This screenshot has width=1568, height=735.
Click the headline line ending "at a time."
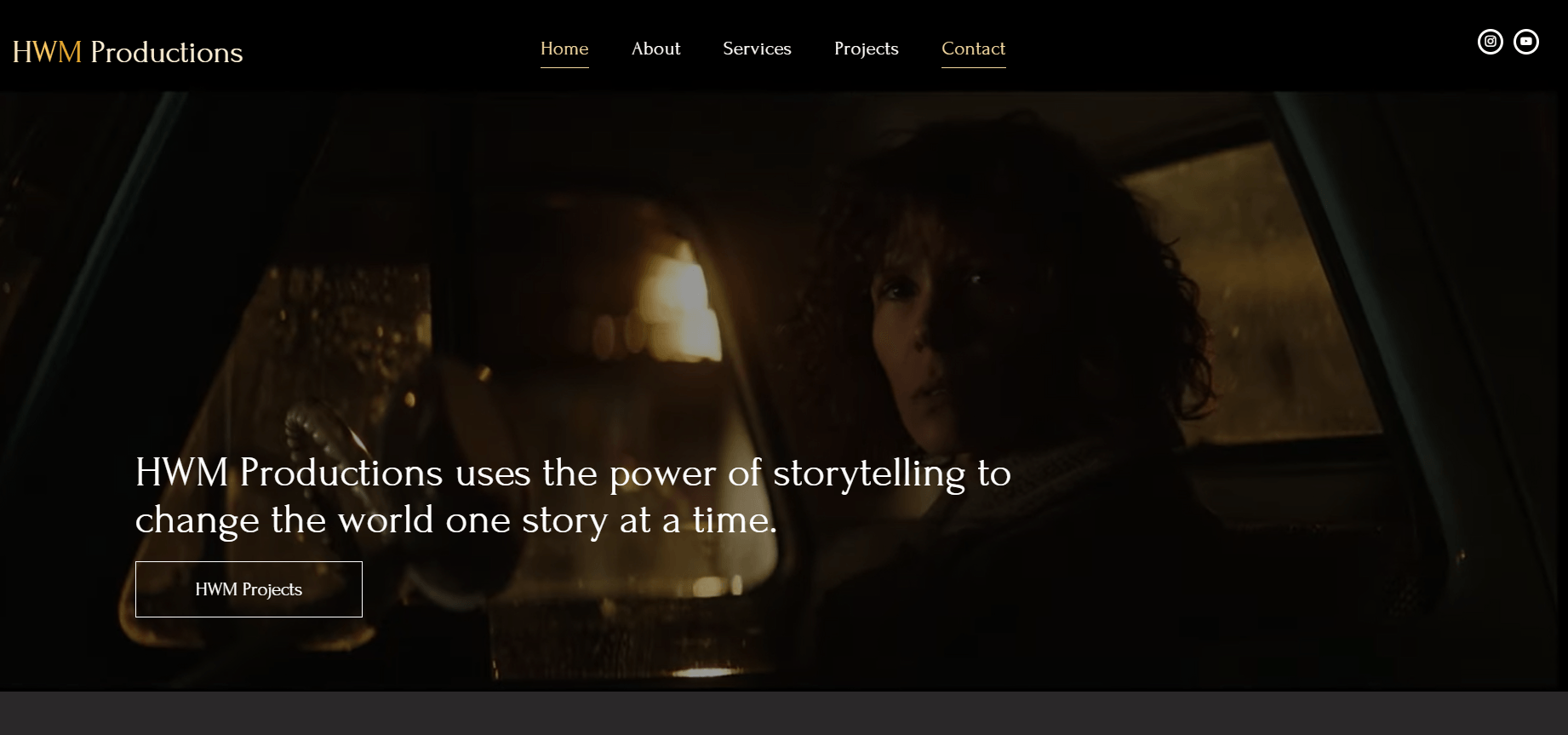point(456,520)
